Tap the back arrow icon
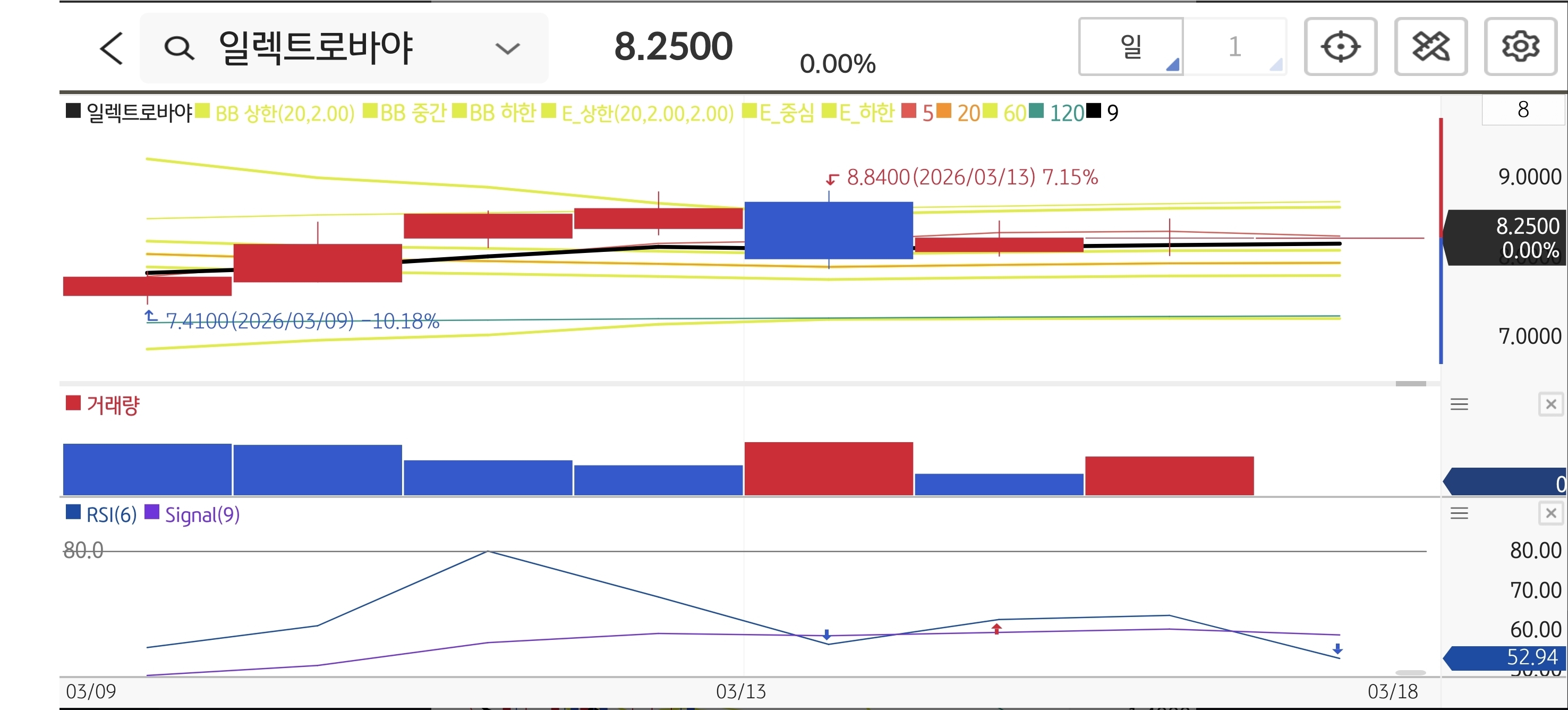The height and width of the screenshot is (710, 1568). pos(112,48)
